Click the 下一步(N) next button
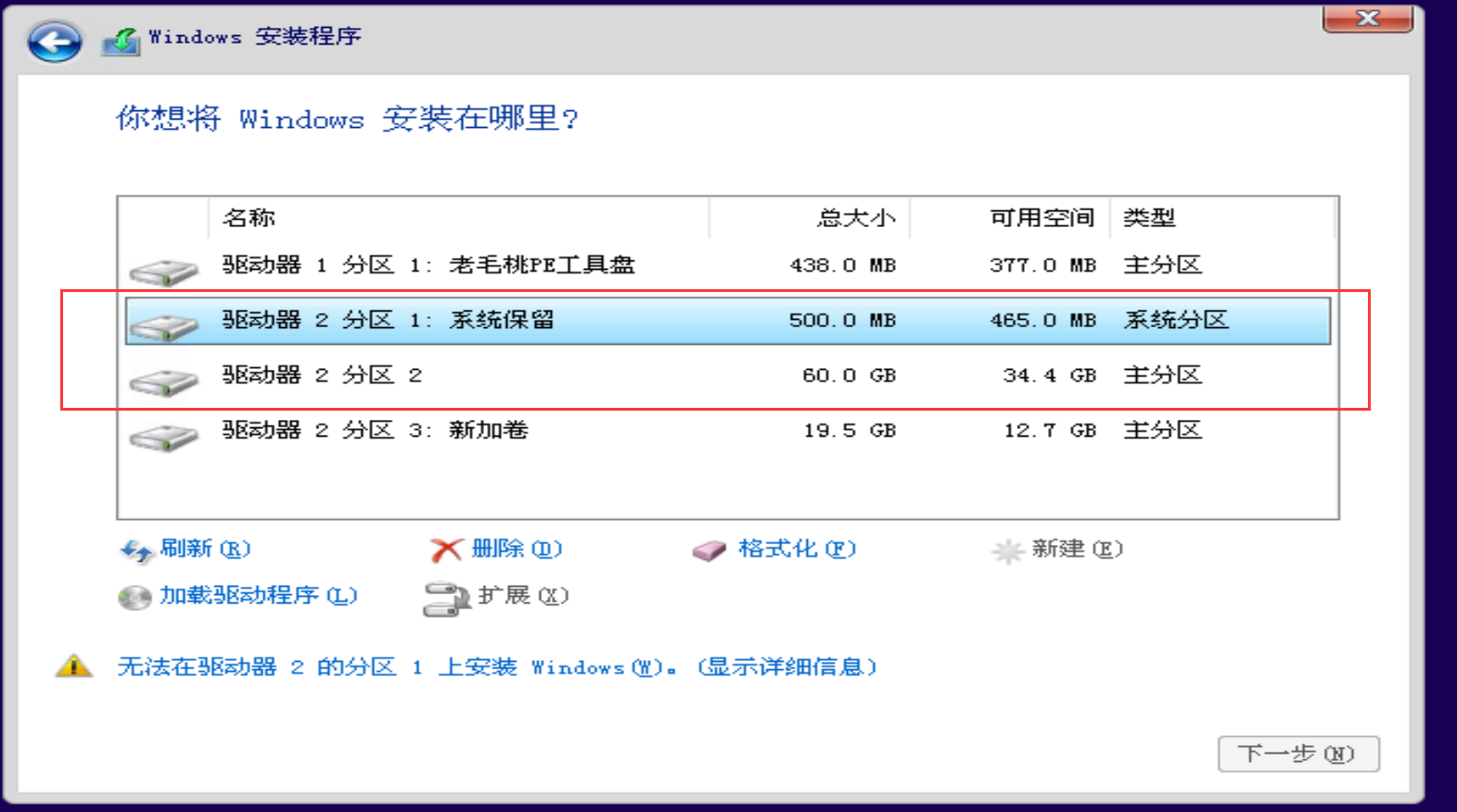This screenshot has height=812, width=1457. pos(1298,754)
